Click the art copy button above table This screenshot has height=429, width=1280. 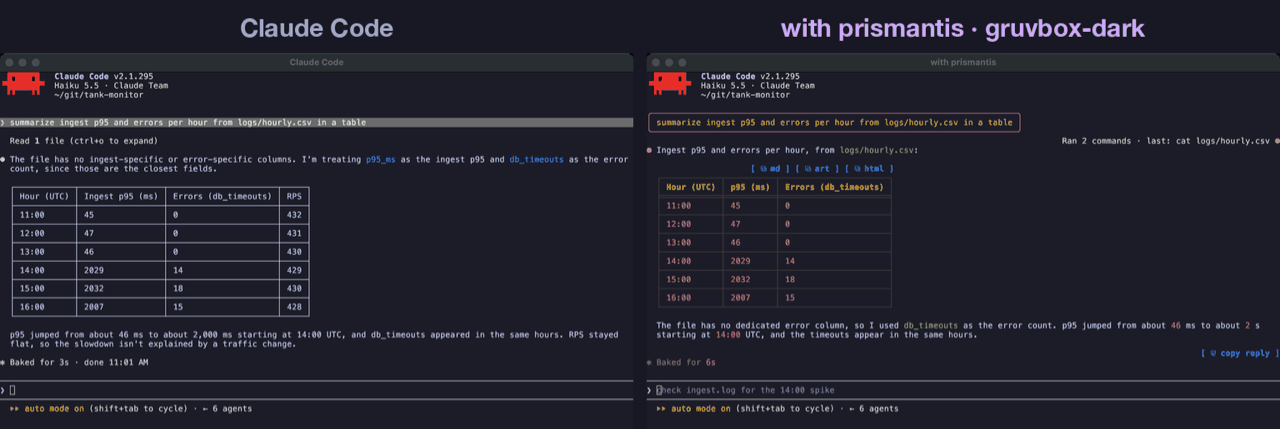(x=817, y=169)
